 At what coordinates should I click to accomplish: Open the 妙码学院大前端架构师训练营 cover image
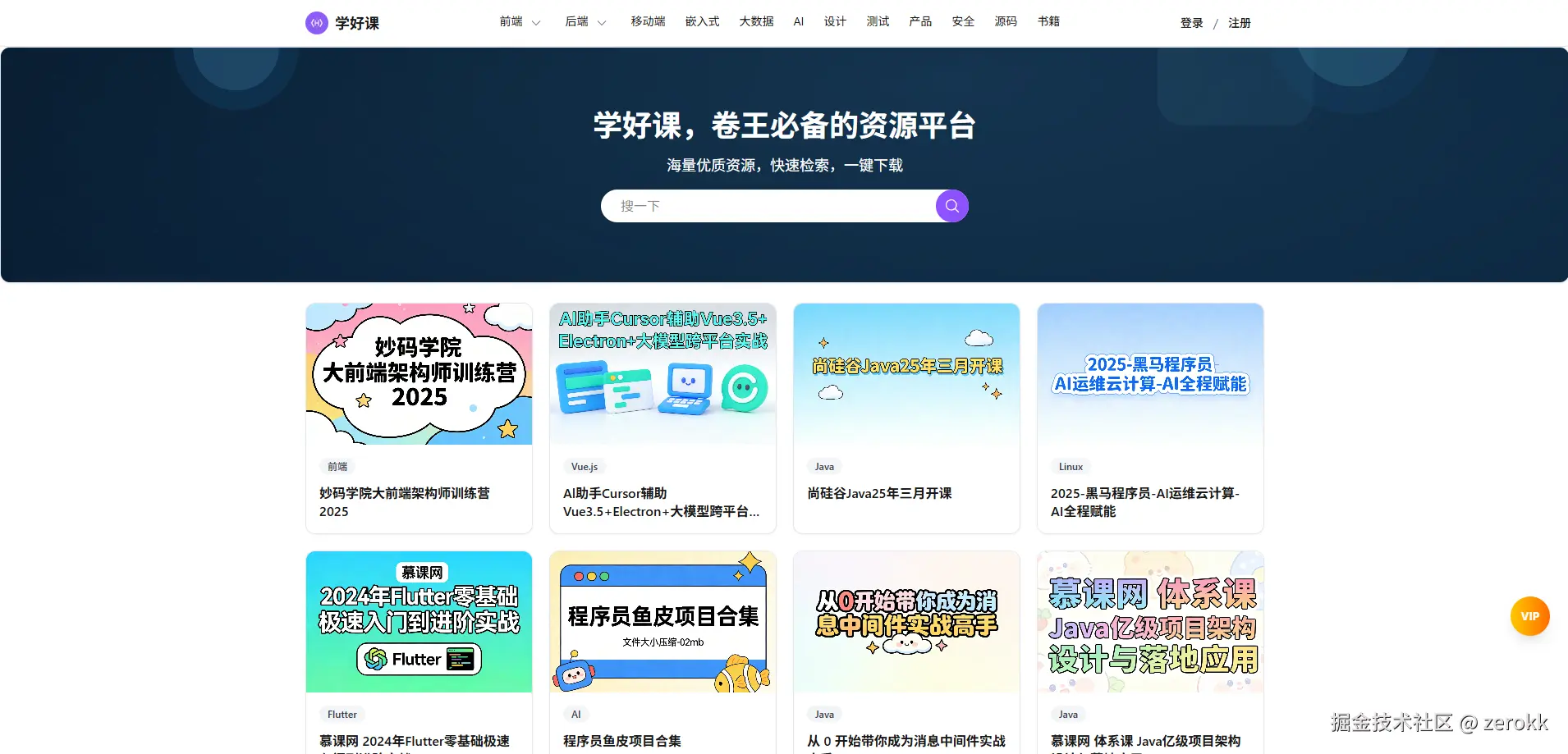(419, 374)
